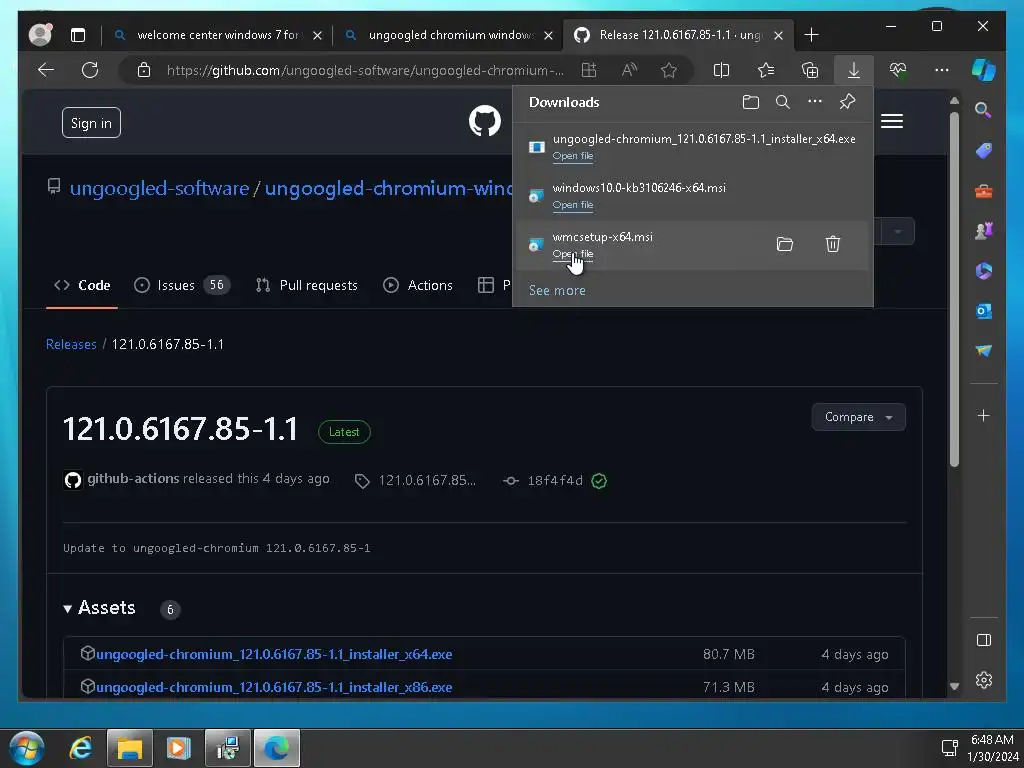Open Browser essentials heart icon
The image size is (1024, 768).
click(x=898, y=70)
